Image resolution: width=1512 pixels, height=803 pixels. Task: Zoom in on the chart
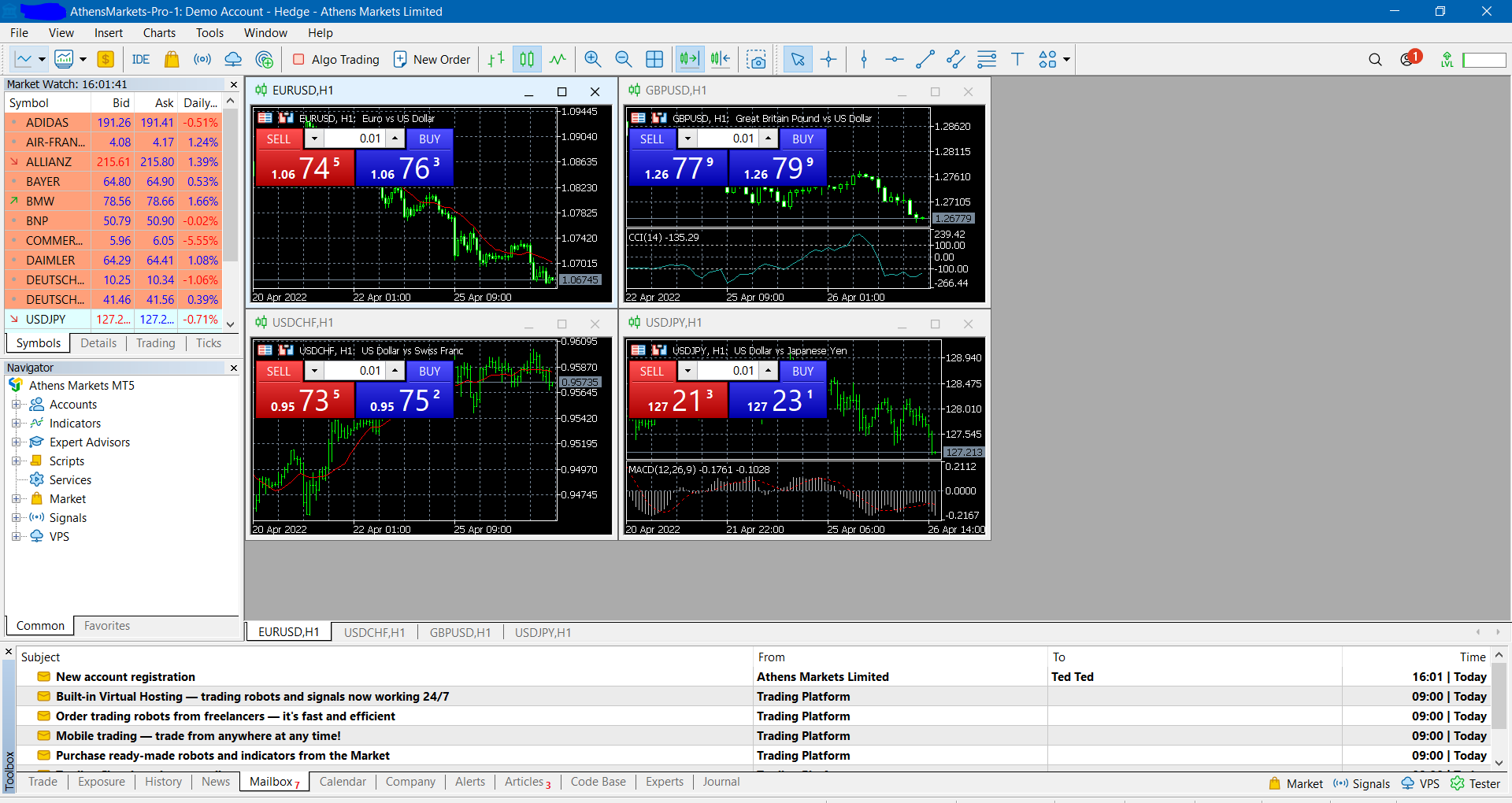pyautogui.click(x=593, y=59)
